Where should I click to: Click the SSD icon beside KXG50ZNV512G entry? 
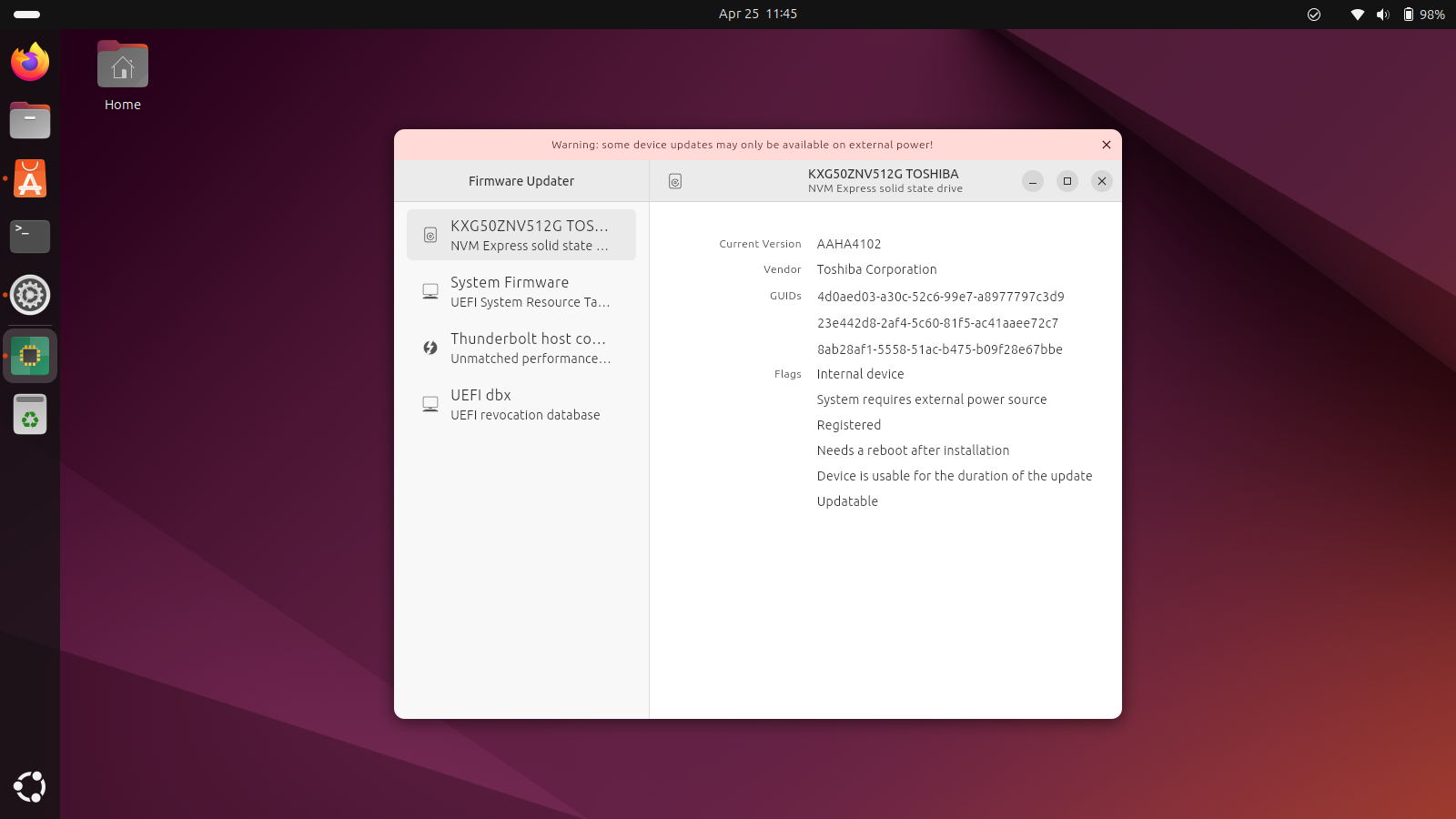[x=430, y=235]
